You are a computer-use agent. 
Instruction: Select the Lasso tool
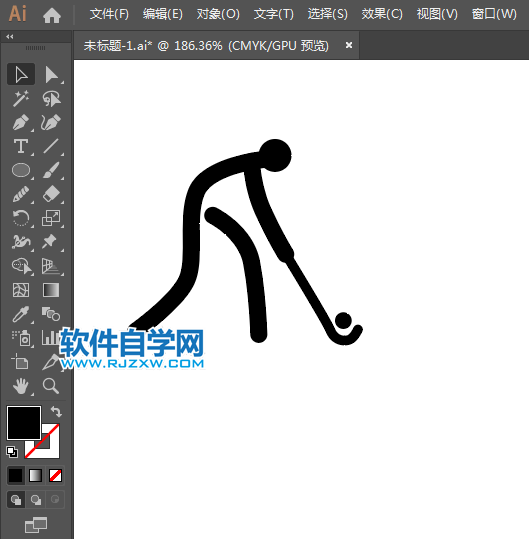(51, 99)
